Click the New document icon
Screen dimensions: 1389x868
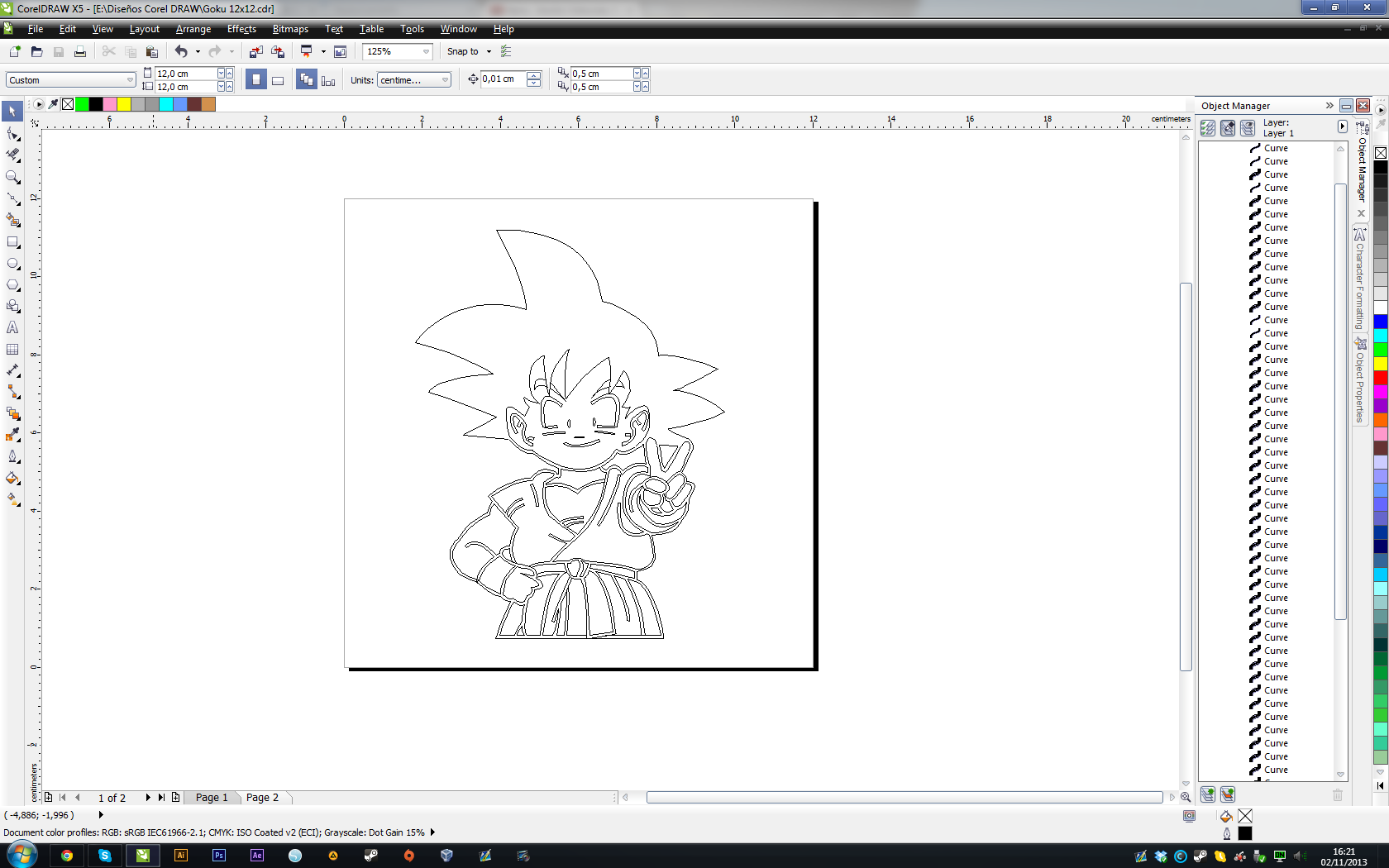(14, 51)
